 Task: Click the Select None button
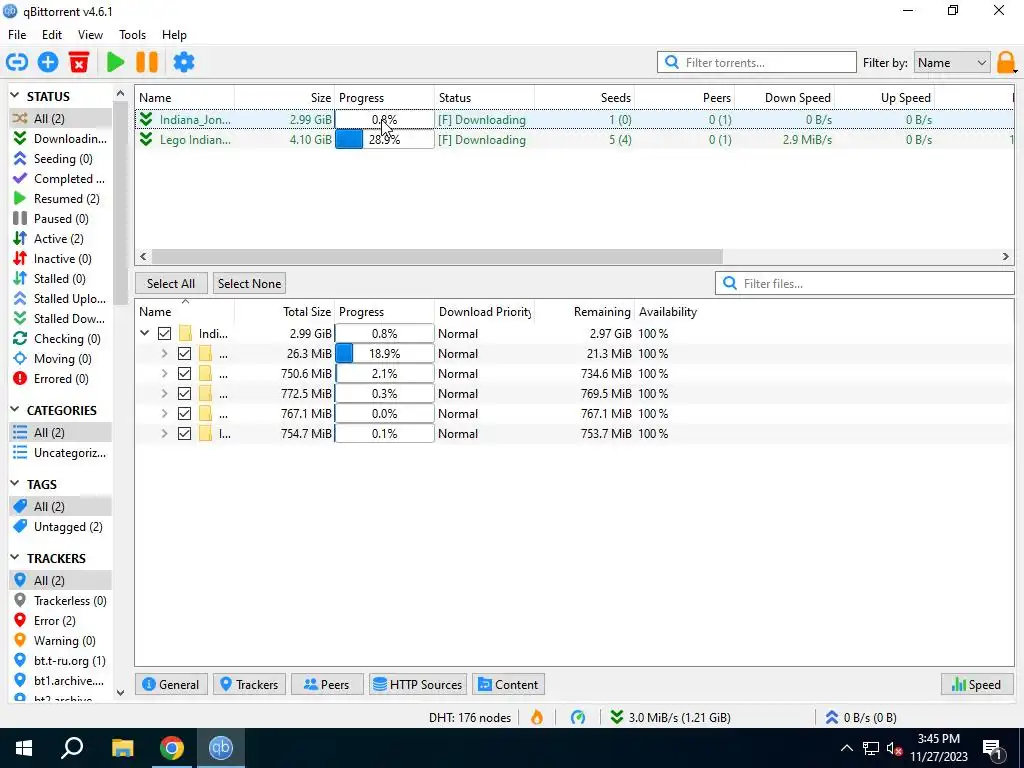pos(249,283)
